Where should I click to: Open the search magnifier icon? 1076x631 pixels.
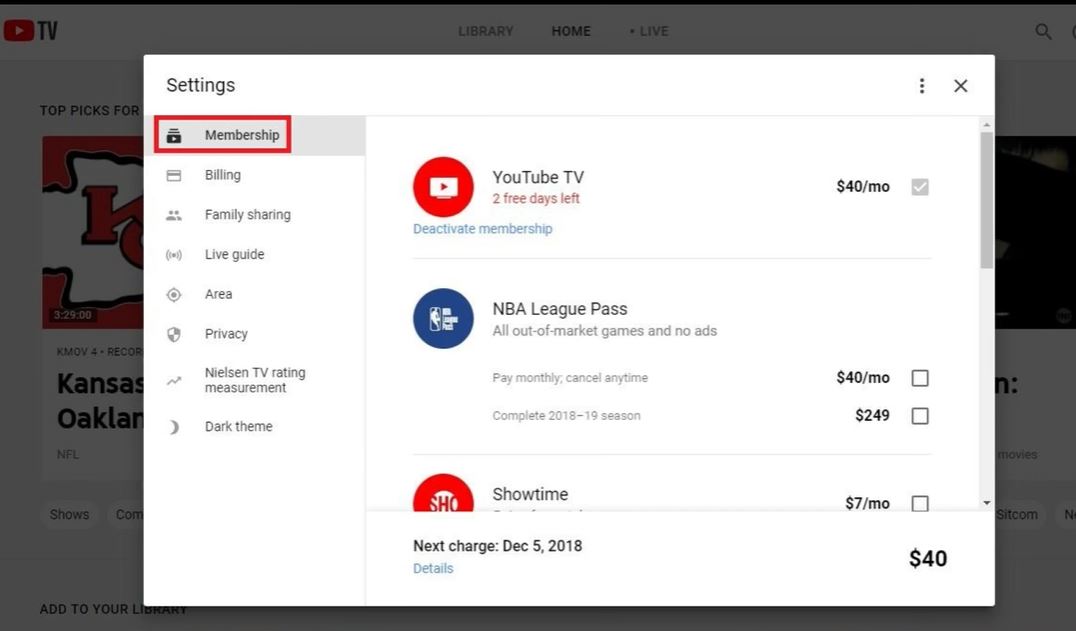click(1043, 32)
